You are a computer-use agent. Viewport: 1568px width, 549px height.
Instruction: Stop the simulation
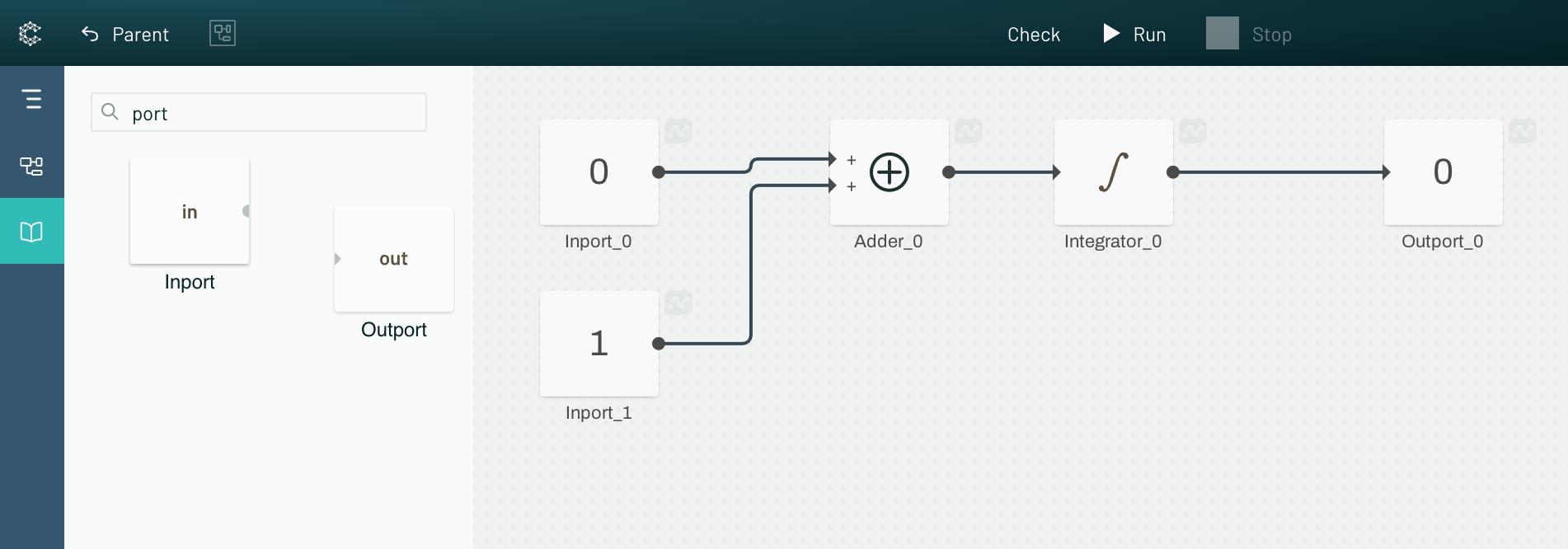click(1249, 34)
